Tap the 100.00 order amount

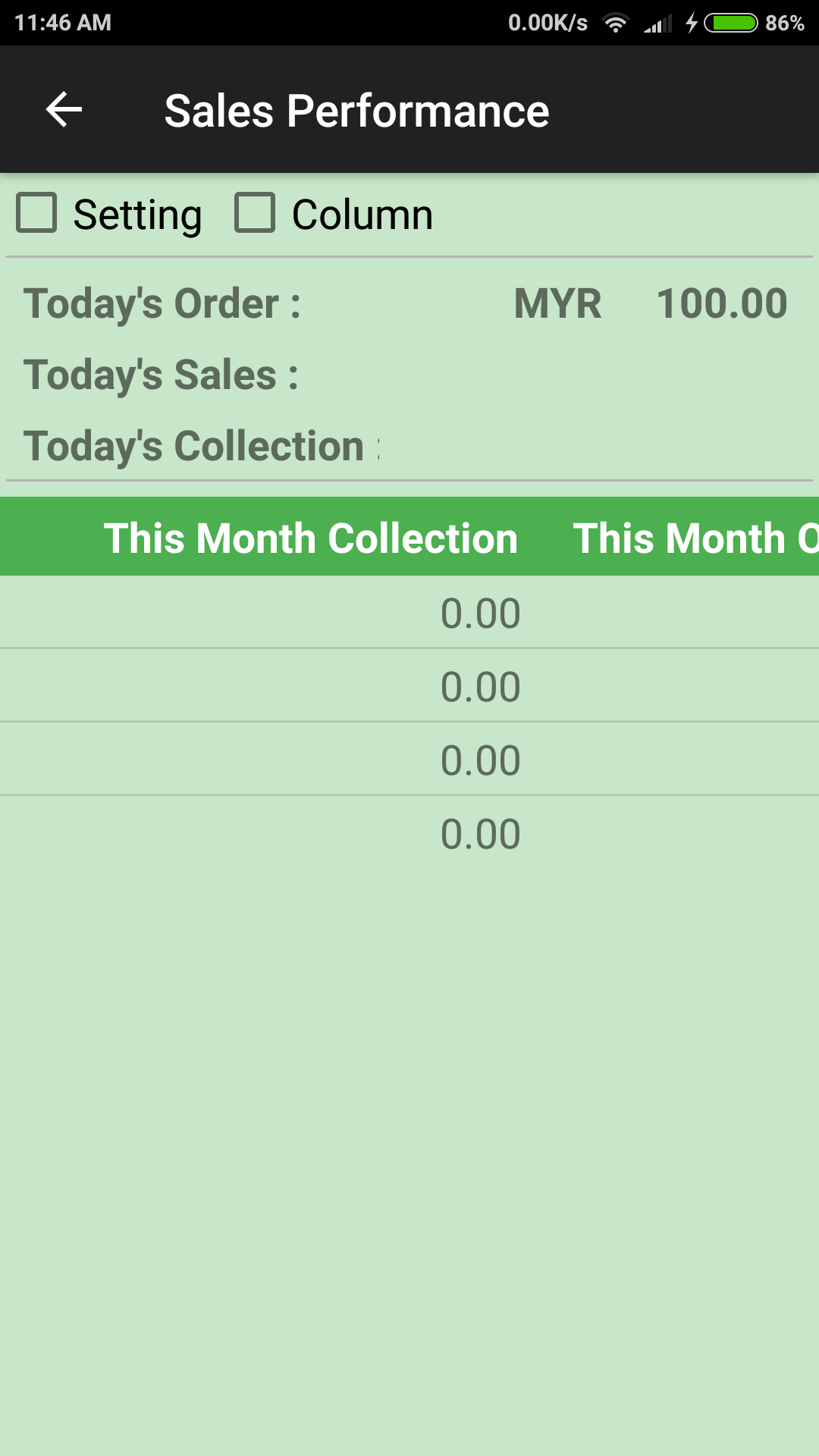point(721,304)
